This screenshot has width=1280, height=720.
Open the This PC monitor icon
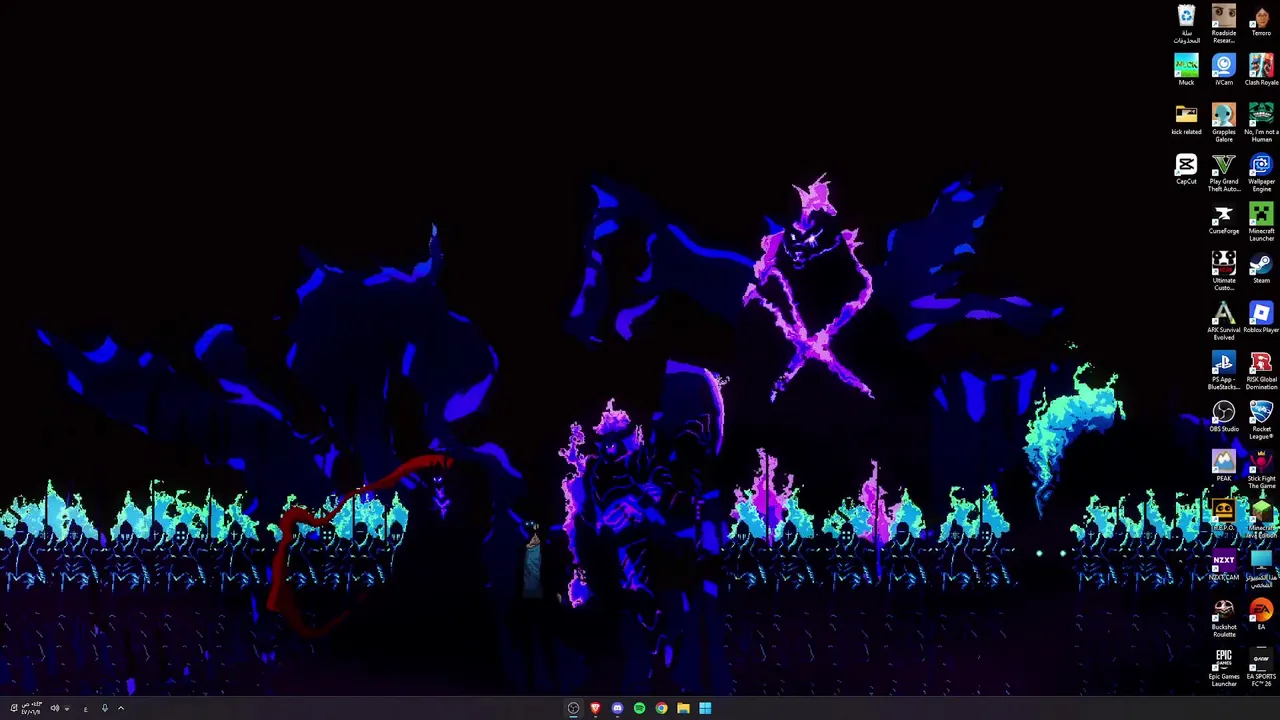tap(1261, 568)
